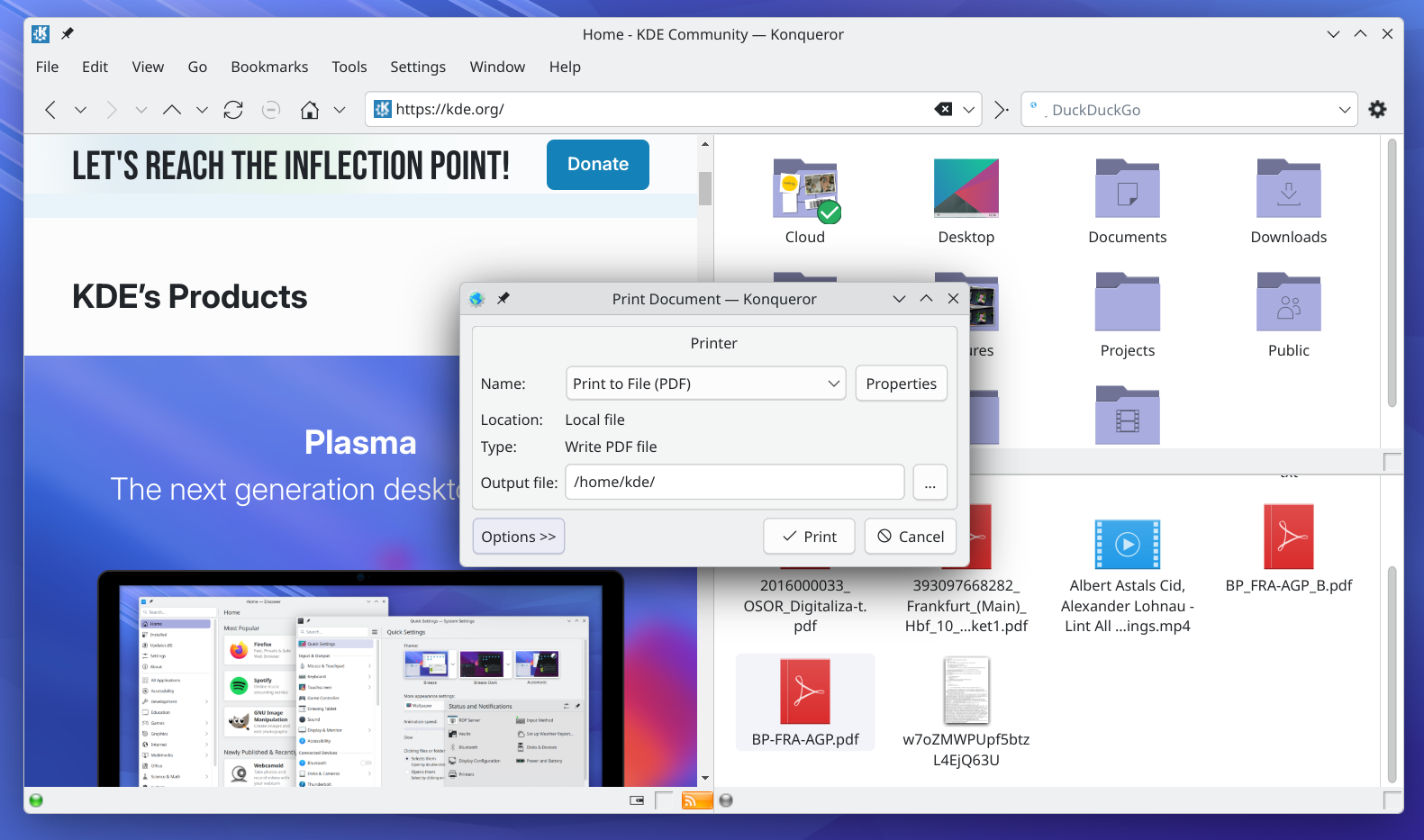Click the Home toolbar icon

click(310, 110)
